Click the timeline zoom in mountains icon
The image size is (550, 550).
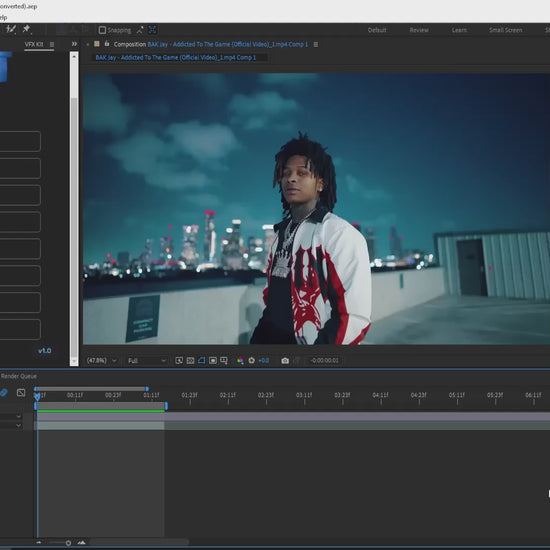tap(82, 543)
